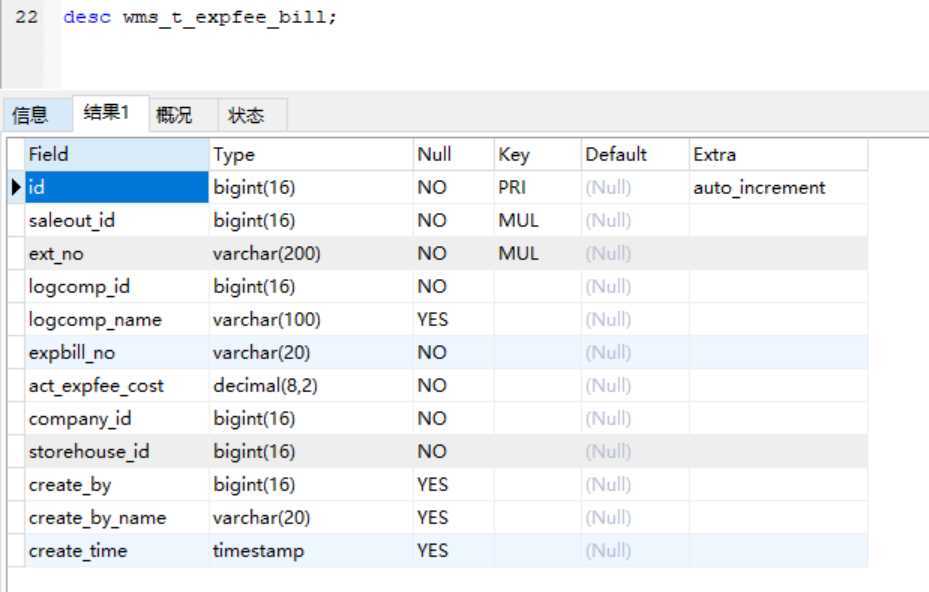Click line number 22 in the editor gutter
929x592 pixels.
(x=26, y=17)
